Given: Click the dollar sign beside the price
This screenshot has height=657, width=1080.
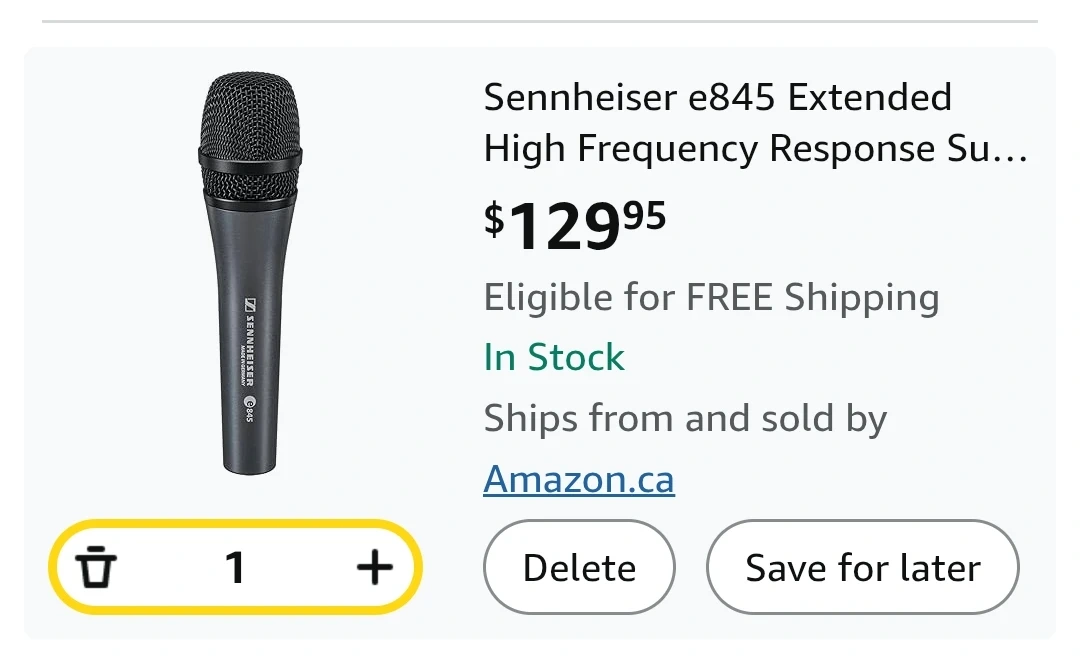Looking at the screenshot, I should (x=494, y=219).
